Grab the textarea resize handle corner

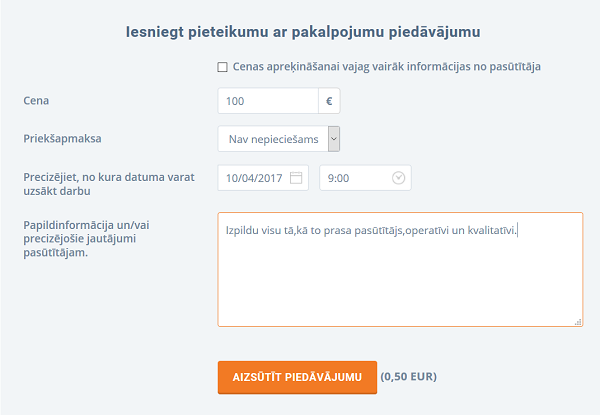[578, 321]
